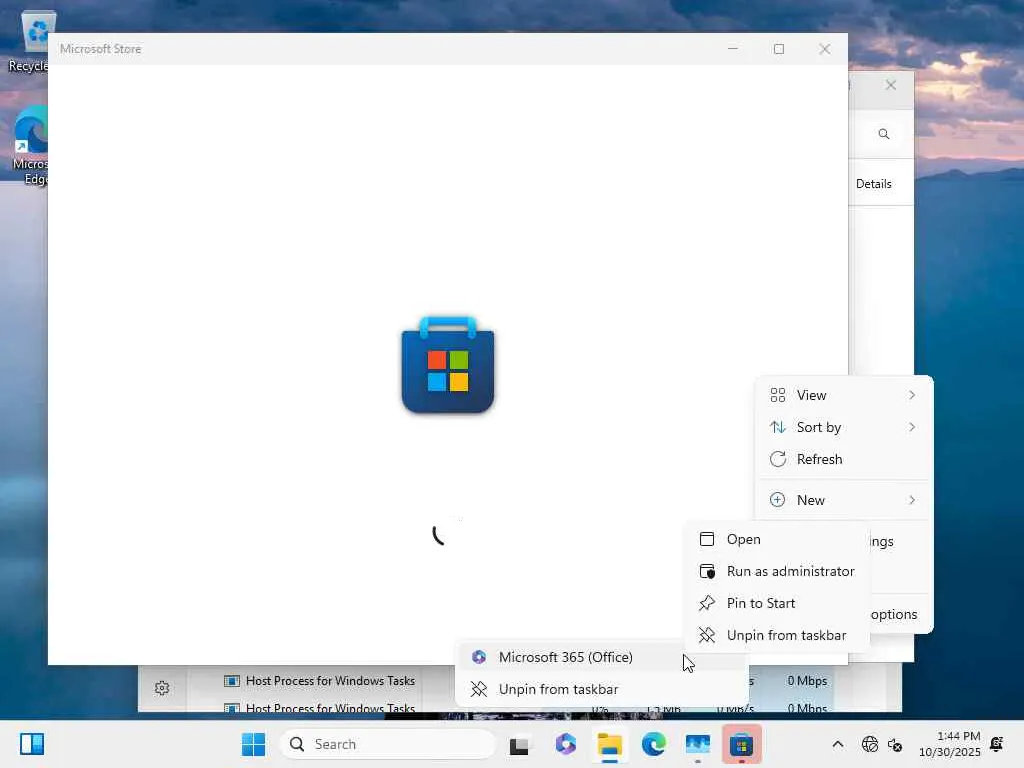Image resolution: width=1024 pixels, height=768 pixels.
Task: Minimize the Microsoft Store window
Action: (x=733, y=49)
